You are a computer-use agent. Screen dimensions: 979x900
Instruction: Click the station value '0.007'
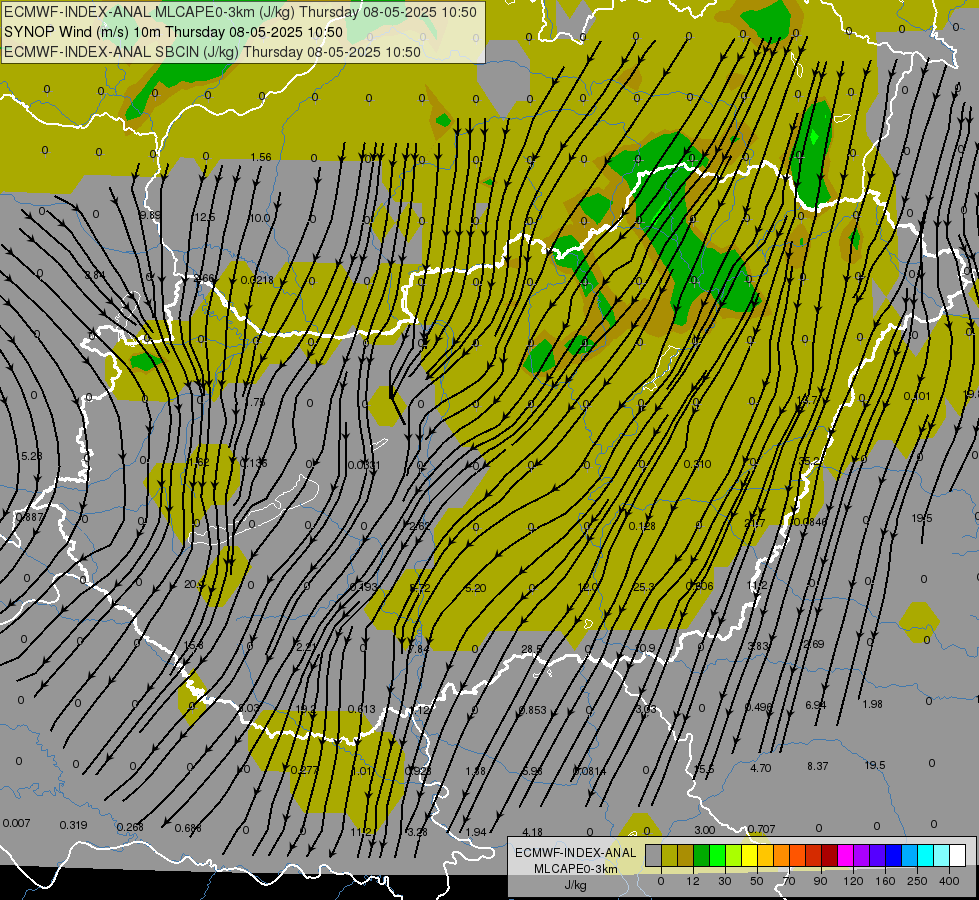(16, 823)
